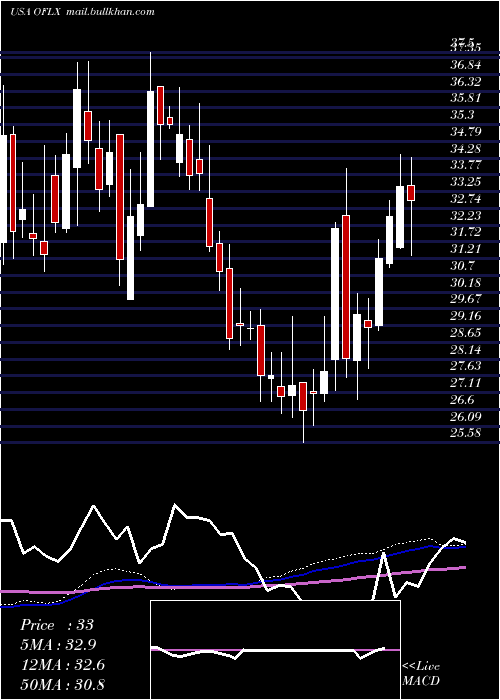Click the 26.09 price axis label
This screenshot has width=500, height=700.
click(x=466, y=417)
